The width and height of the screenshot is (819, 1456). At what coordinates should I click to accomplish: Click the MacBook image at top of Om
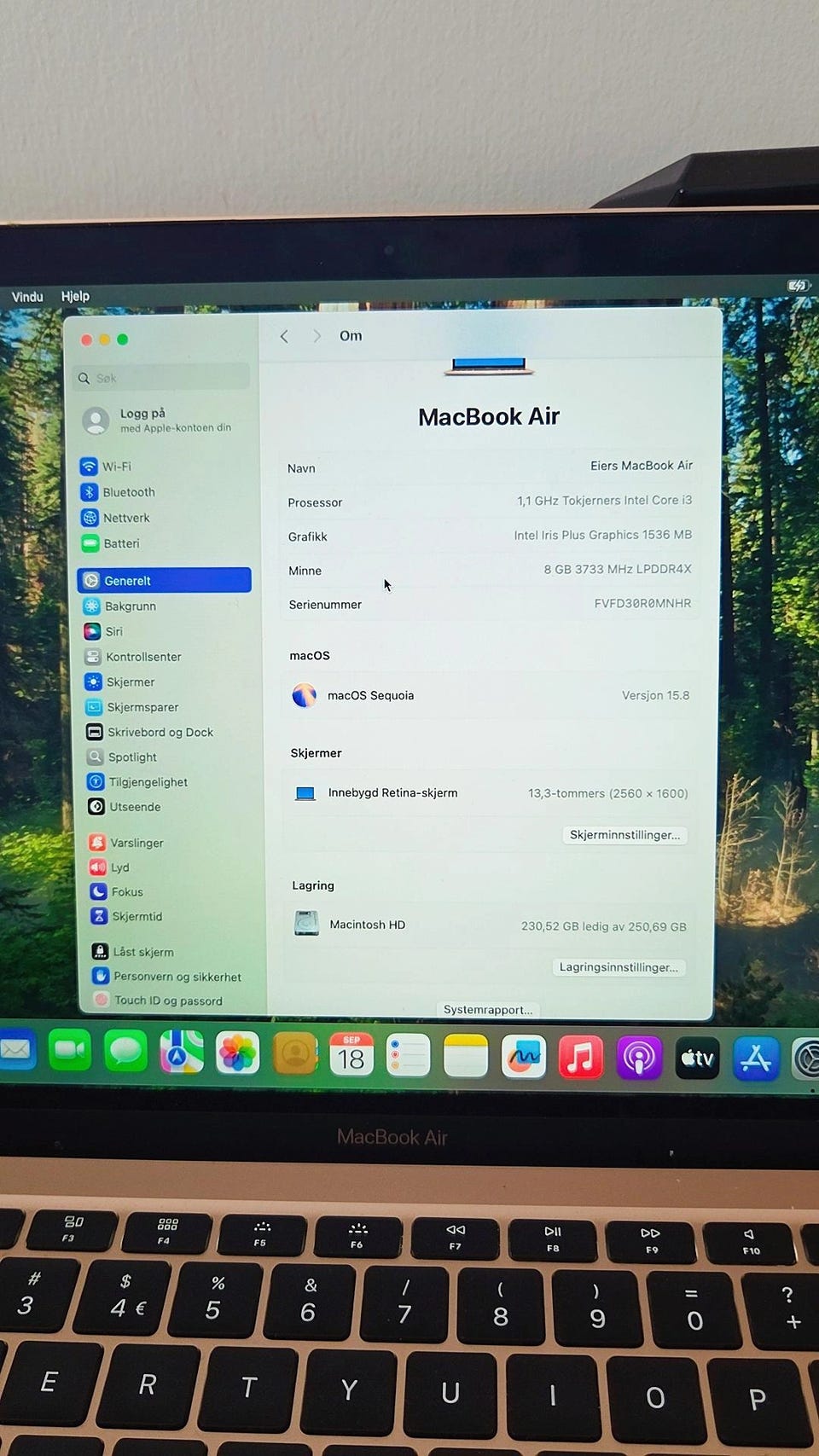click(x=489, y=367)
